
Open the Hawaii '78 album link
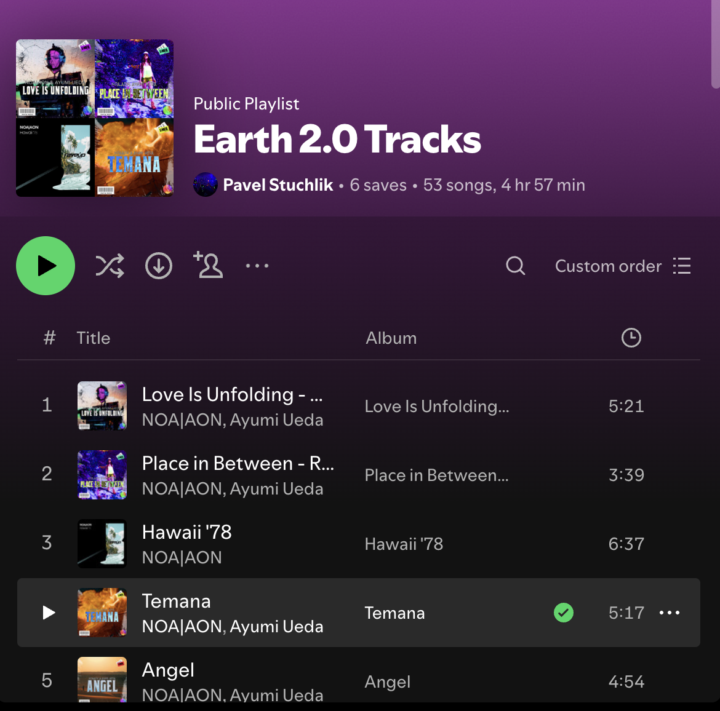(403, 544)
